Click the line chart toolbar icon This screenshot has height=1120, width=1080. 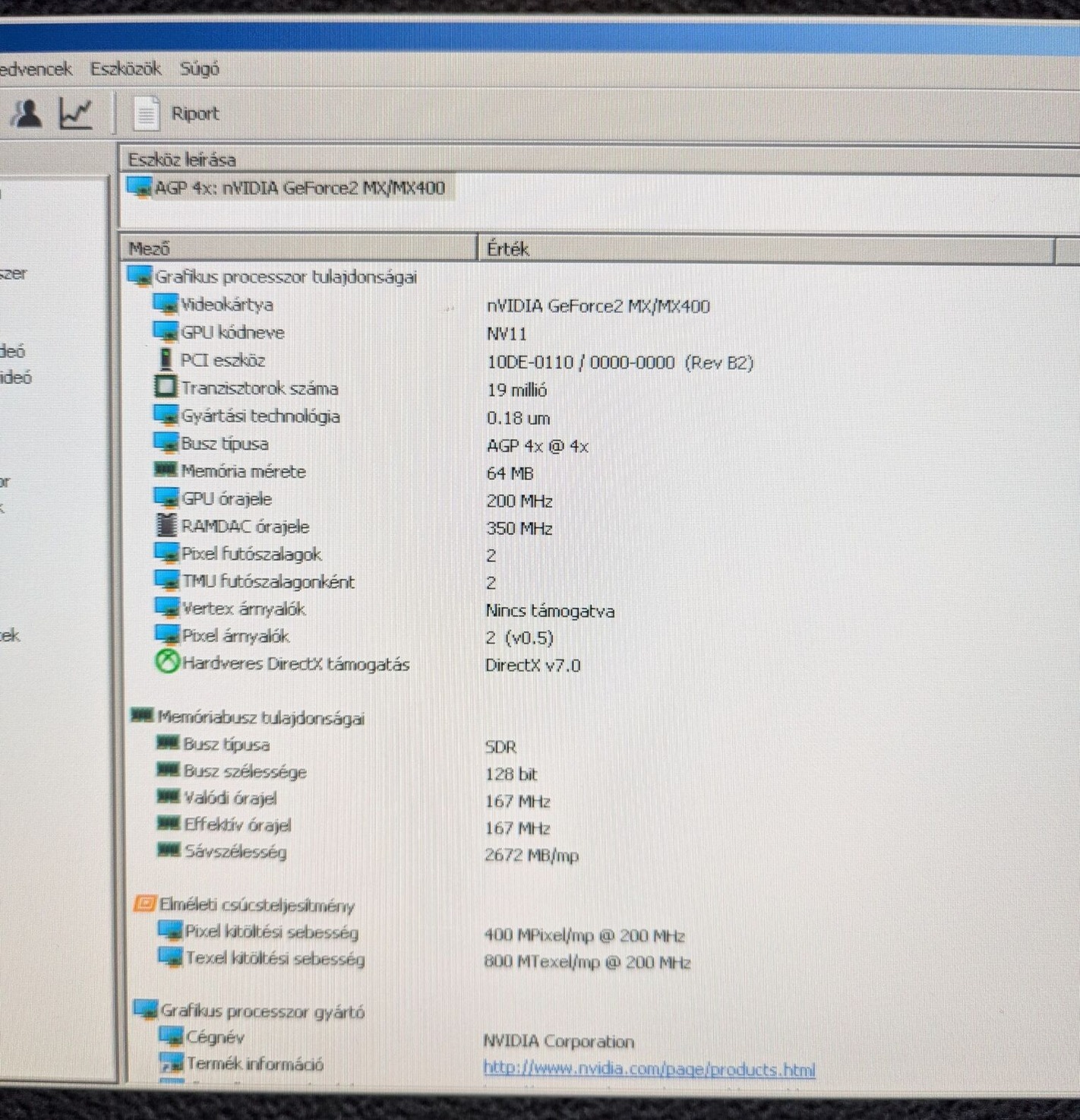click(x=76, y=114)
